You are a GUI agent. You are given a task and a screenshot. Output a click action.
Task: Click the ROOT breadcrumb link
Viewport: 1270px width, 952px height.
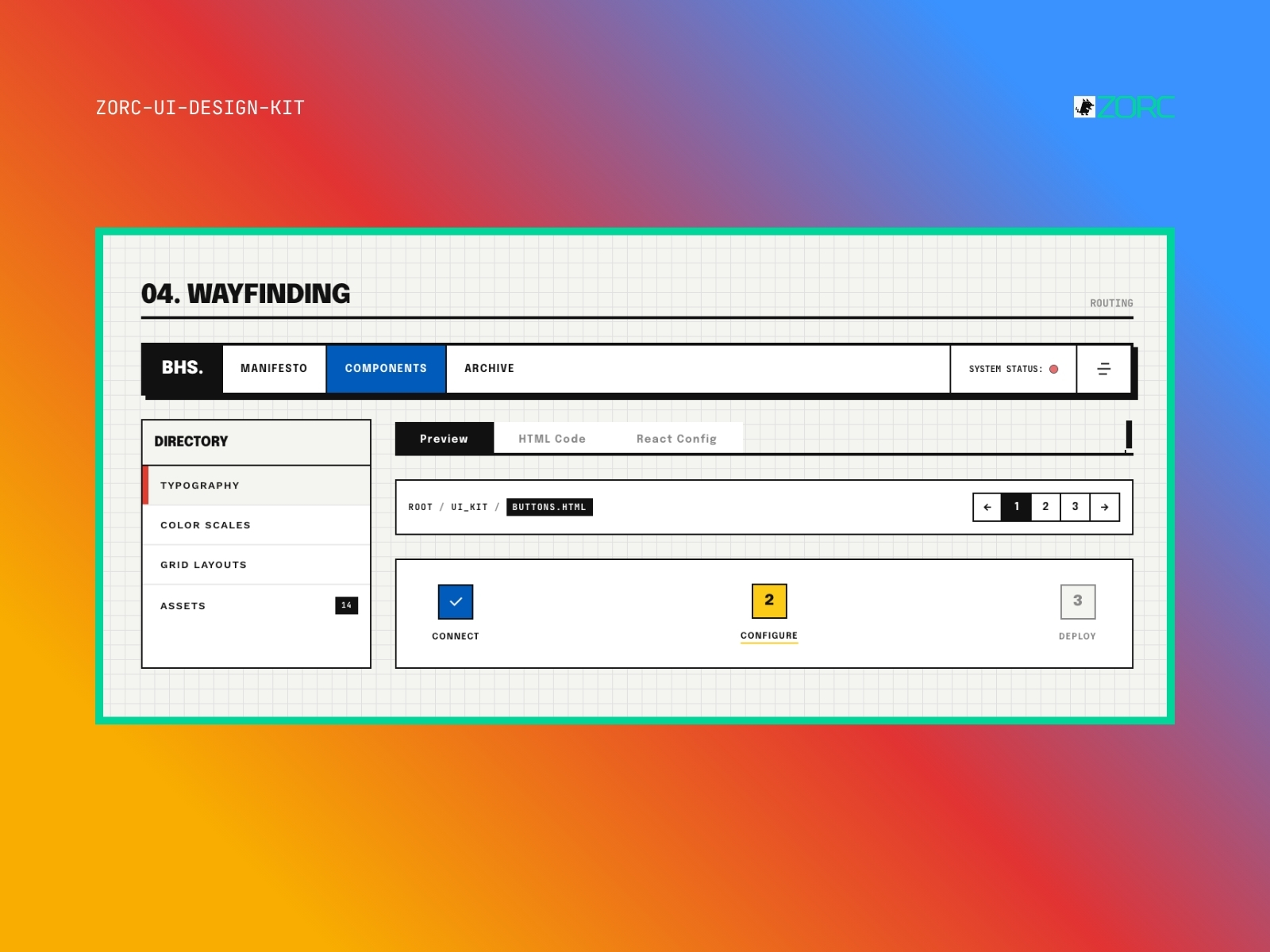pyautogui.click(x=421, y=507)
